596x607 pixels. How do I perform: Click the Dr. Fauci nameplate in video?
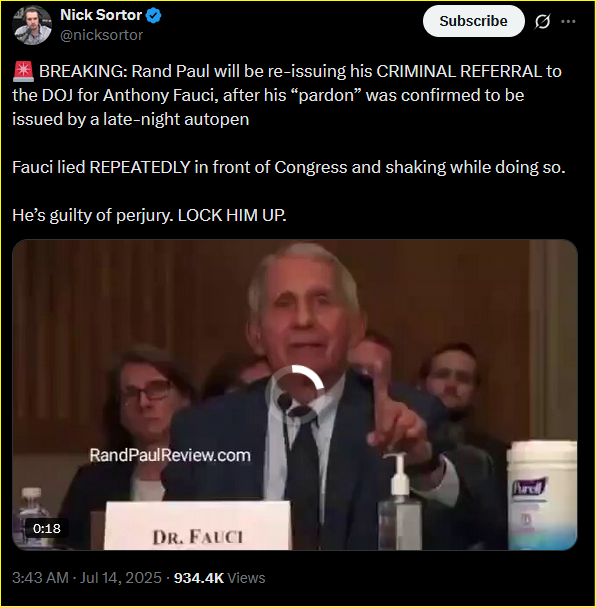tap(197, 526)
